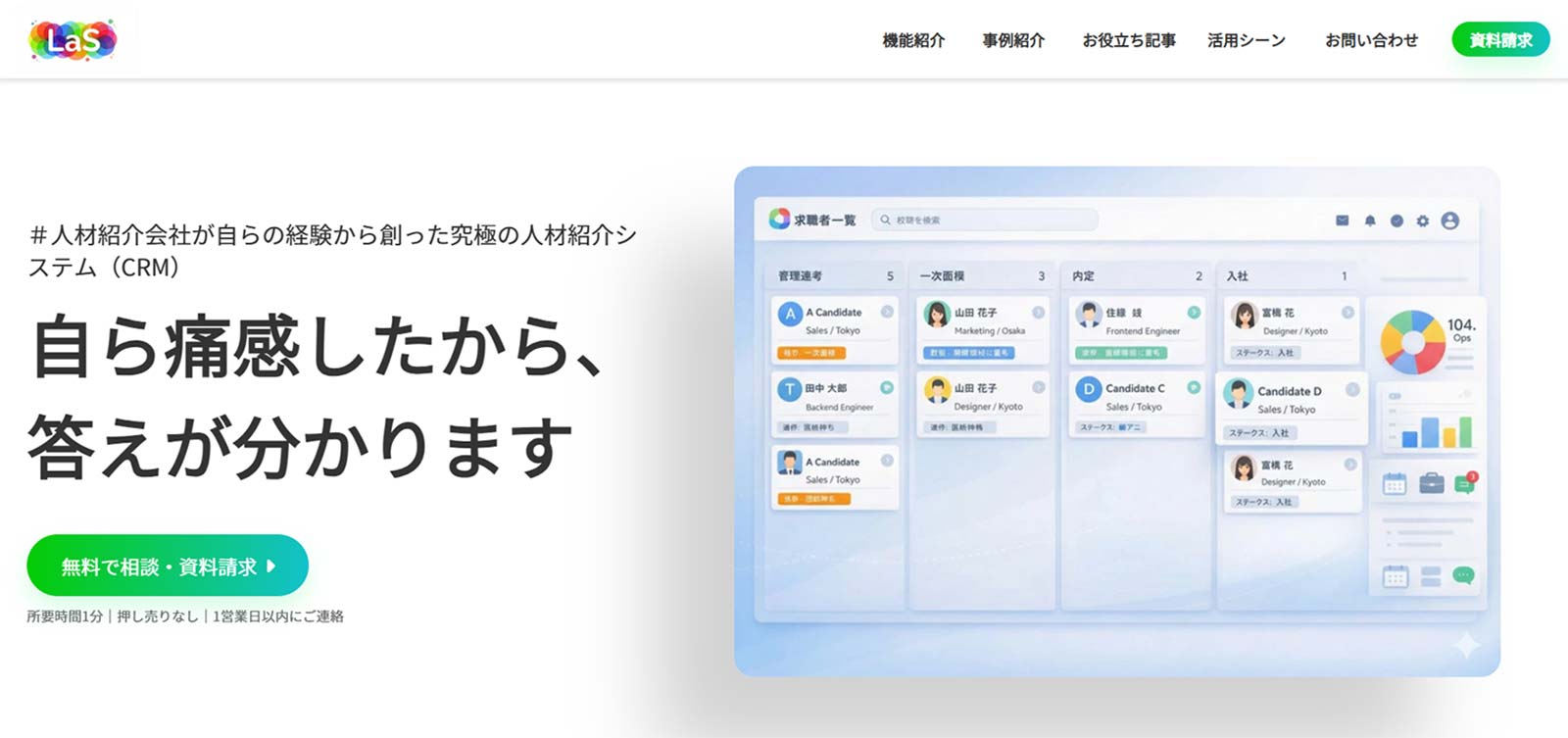1568x738 pixels.
Task: Click the calendar icon beside the briefcase
Action: (1395, 483)
